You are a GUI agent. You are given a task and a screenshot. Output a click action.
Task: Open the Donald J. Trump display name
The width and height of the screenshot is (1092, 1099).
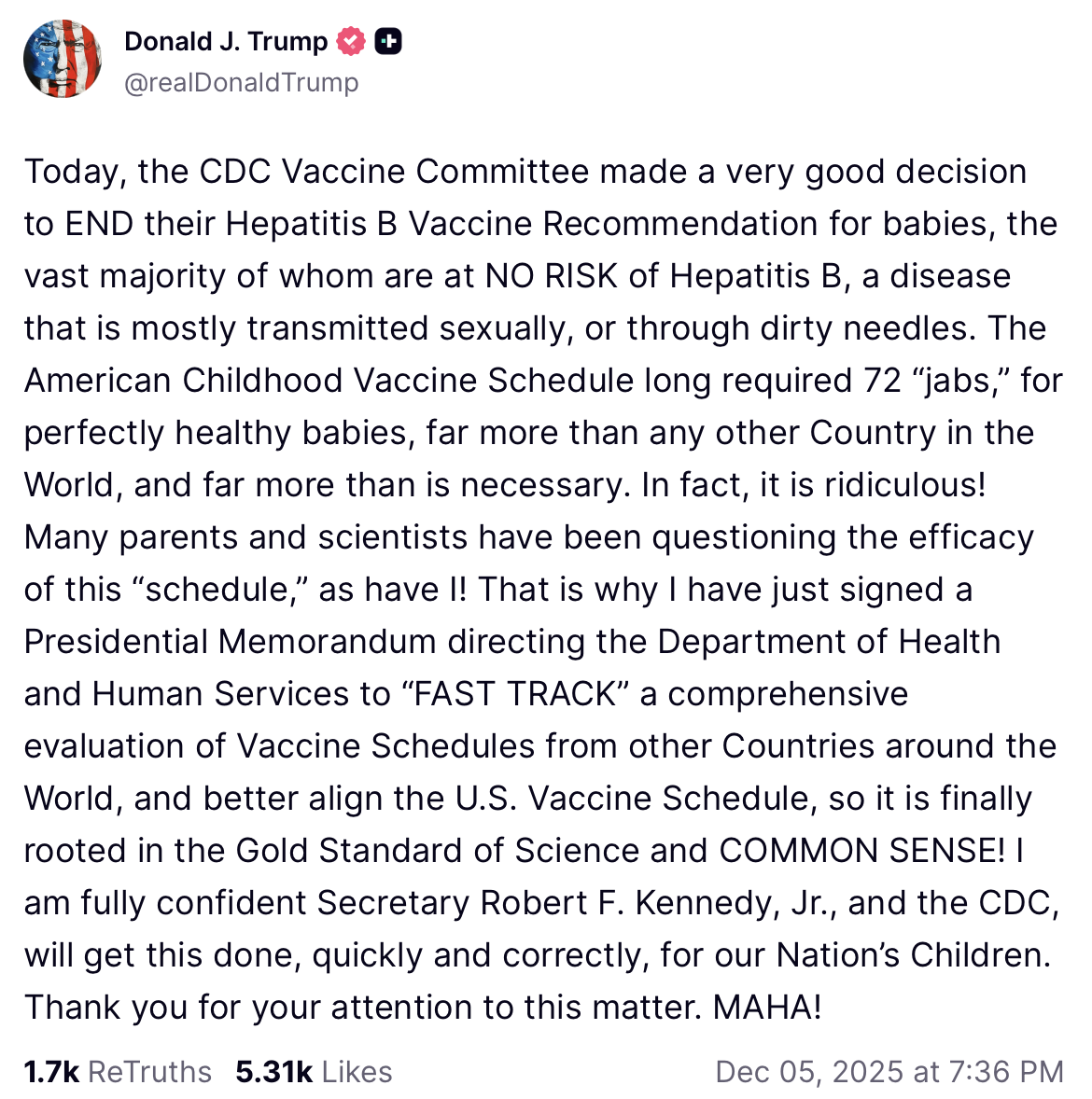226,42
